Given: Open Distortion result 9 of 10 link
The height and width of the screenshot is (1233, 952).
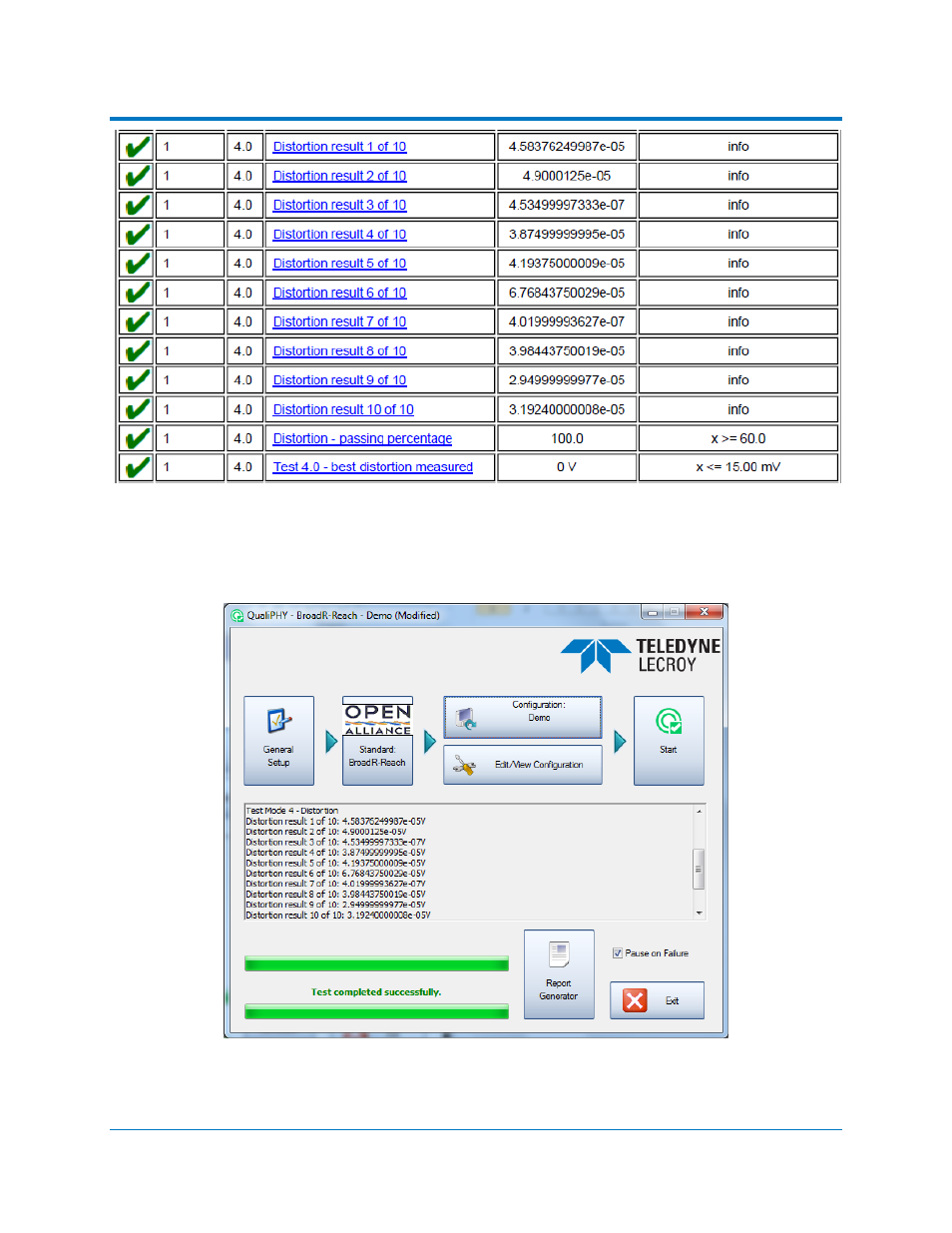Looking at the screenshot, I should 339,380.
